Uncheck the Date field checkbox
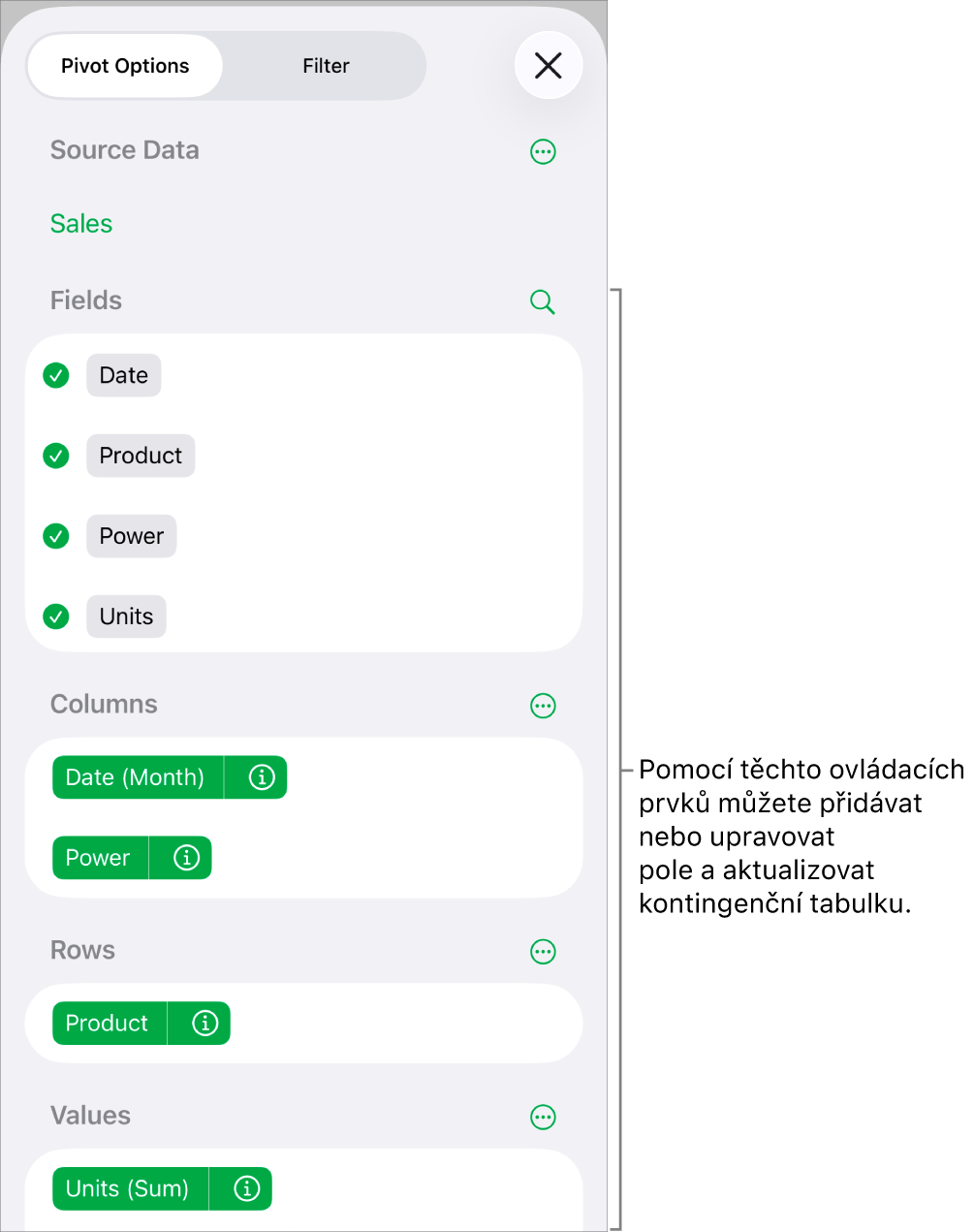Screen dimensions: 974x1232 (x=56, y=375)
